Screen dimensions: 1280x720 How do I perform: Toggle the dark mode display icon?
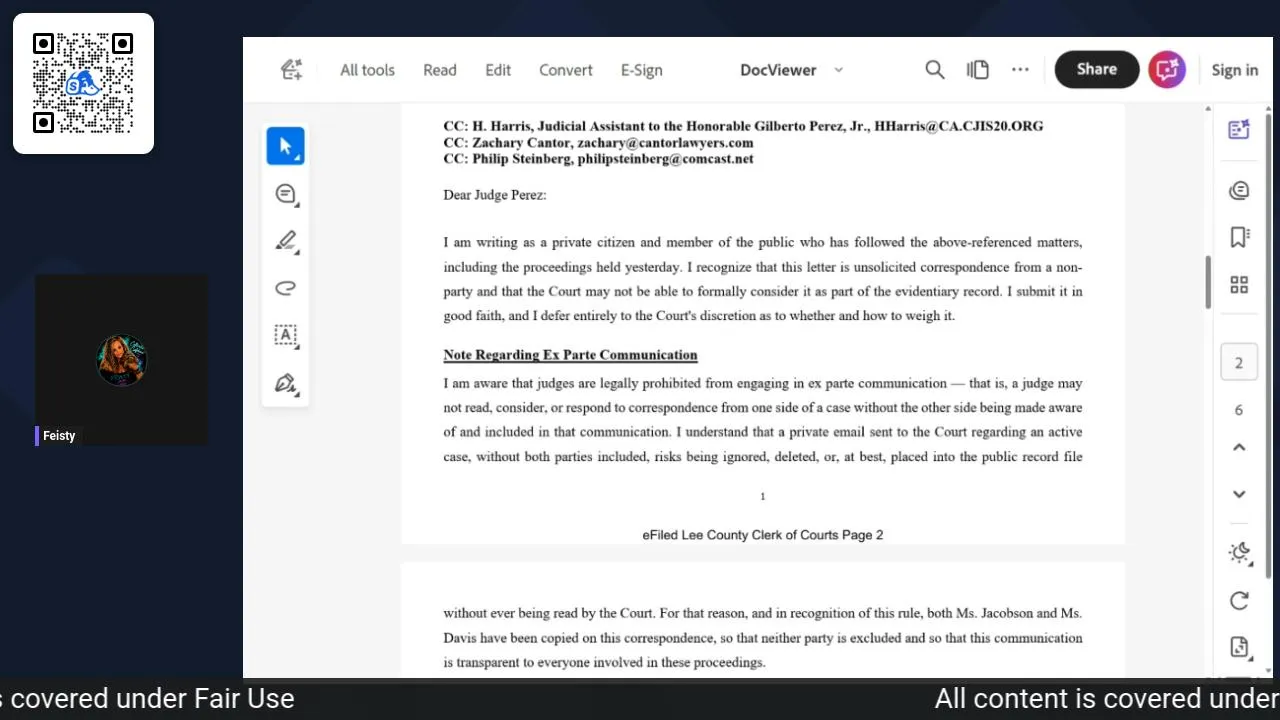point(1240,553)
